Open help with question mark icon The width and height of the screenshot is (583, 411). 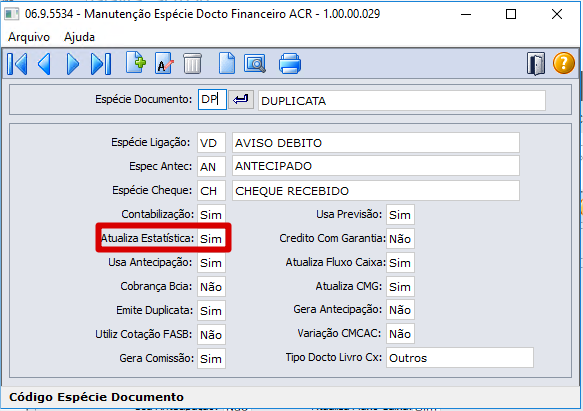tap(564, 63)
